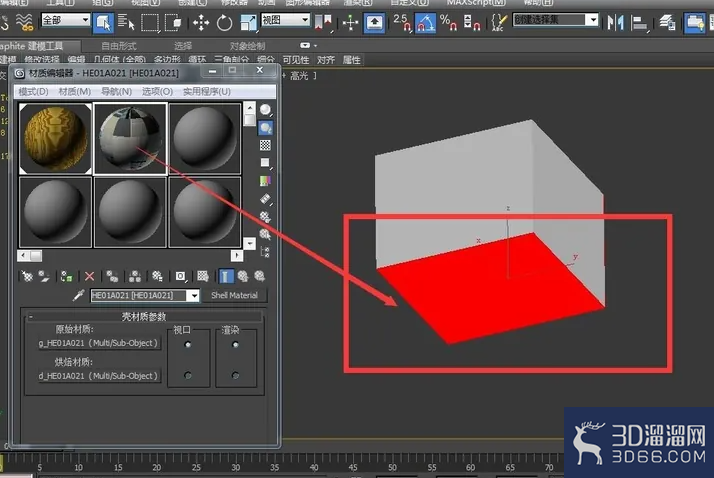Click the Shell Material type button
This screenshot has height=478, width=714.
click(x=235, y=295)
